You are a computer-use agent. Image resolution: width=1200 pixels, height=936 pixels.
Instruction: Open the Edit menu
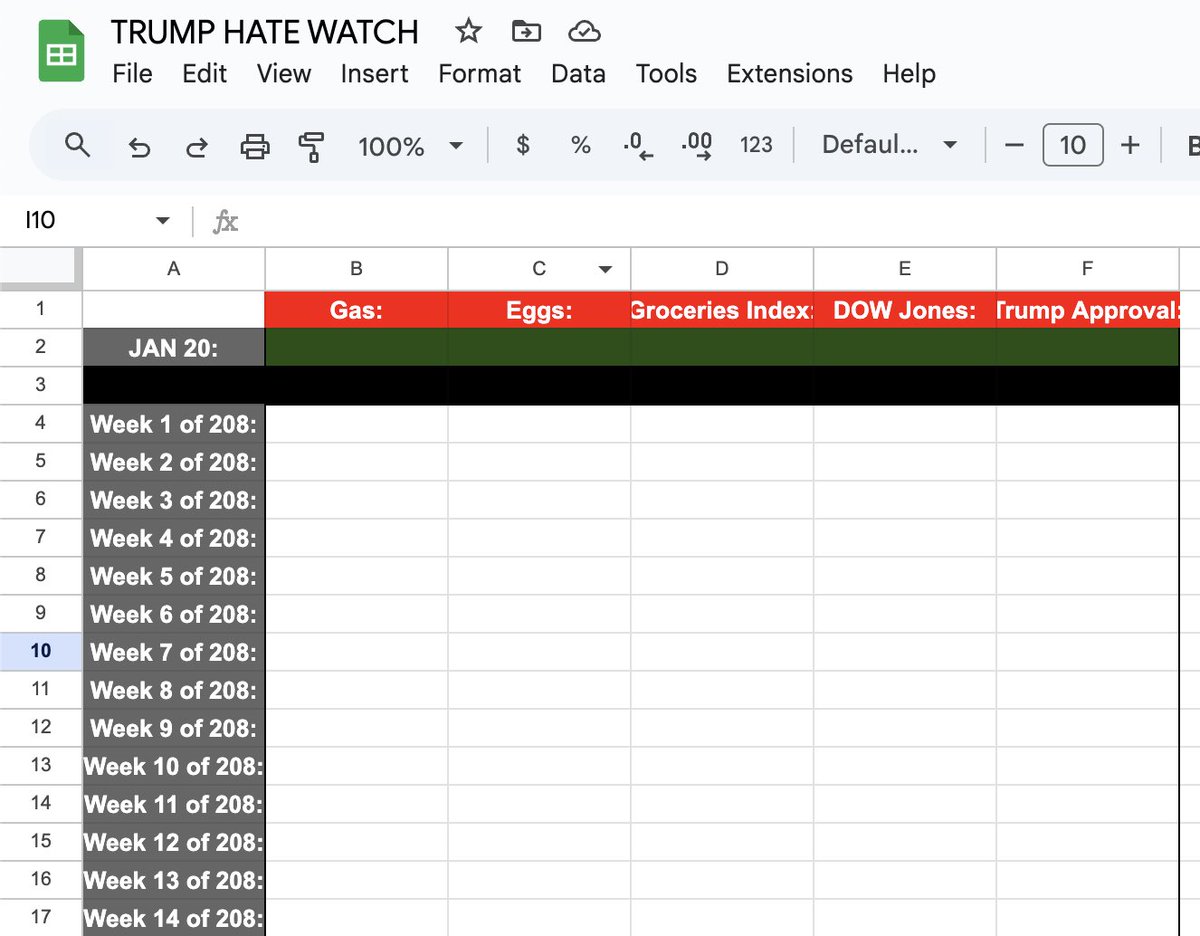(204, 74)
